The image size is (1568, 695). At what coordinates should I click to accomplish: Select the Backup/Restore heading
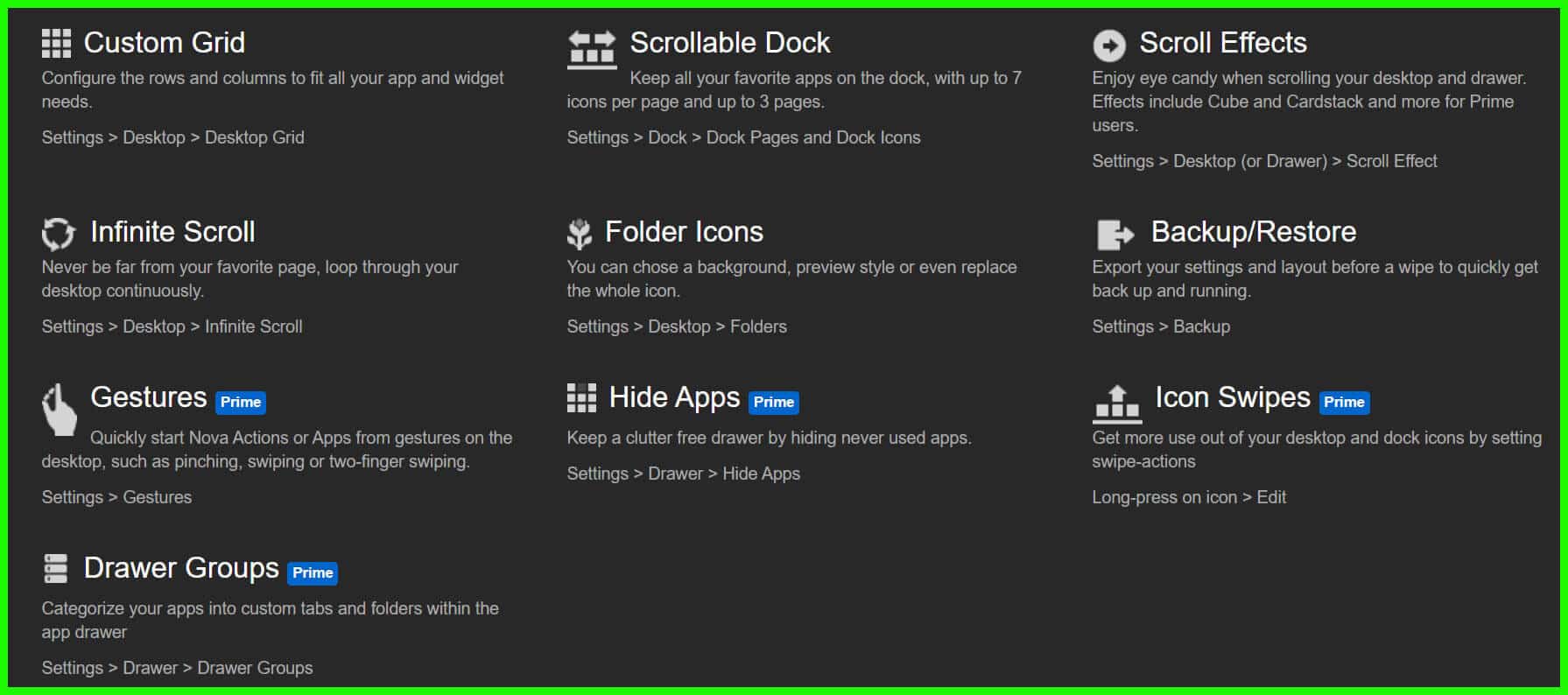[1254, 232]
